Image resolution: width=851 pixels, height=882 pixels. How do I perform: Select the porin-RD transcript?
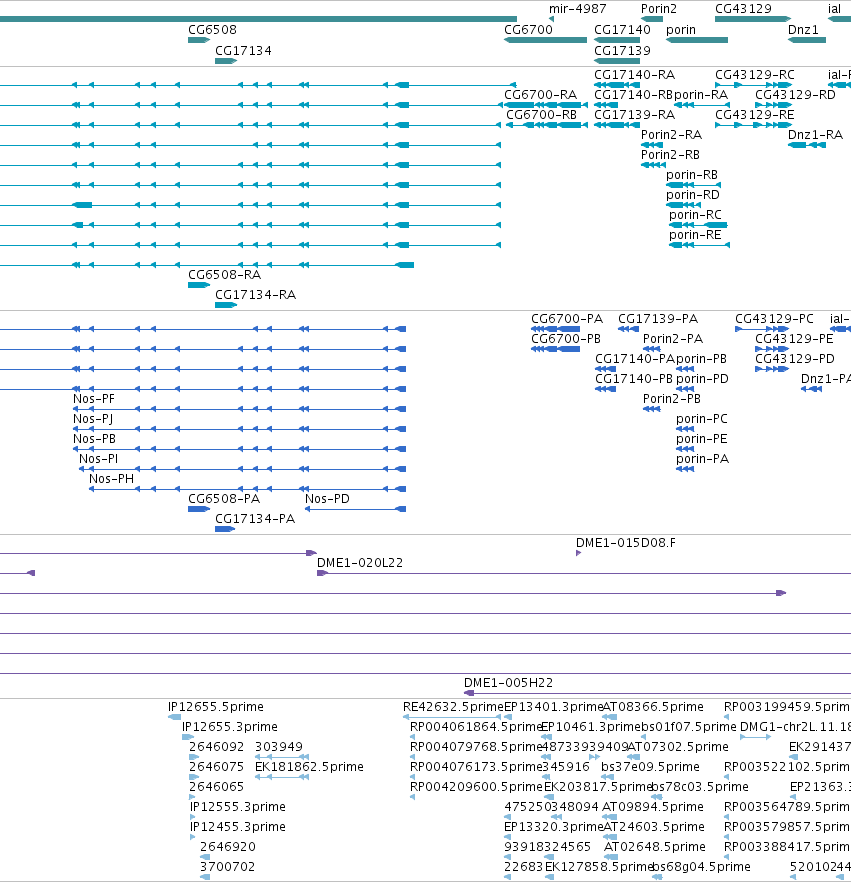[x=684, y=205]
